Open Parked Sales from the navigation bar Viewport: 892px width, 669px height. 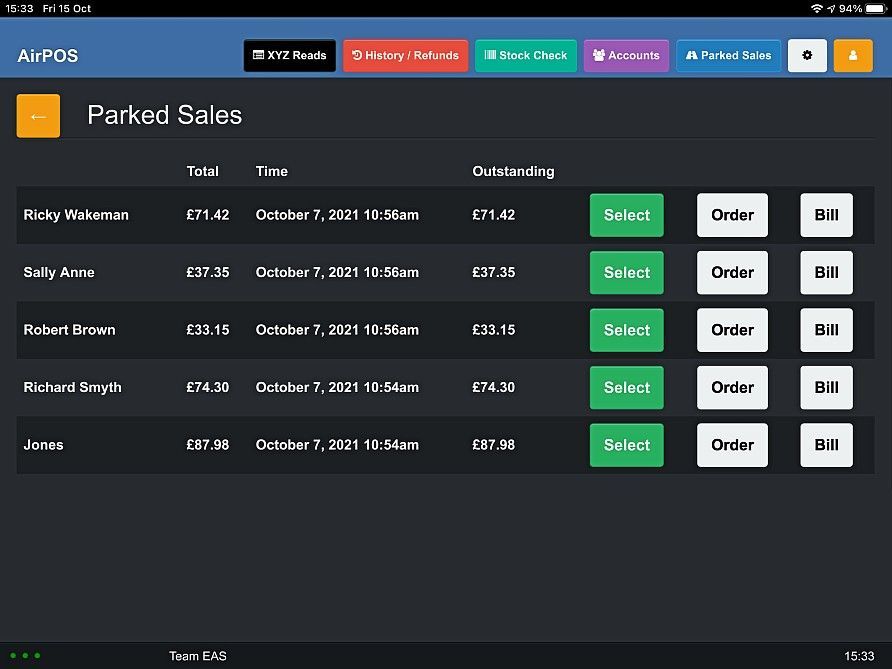[x=728, y=55]
